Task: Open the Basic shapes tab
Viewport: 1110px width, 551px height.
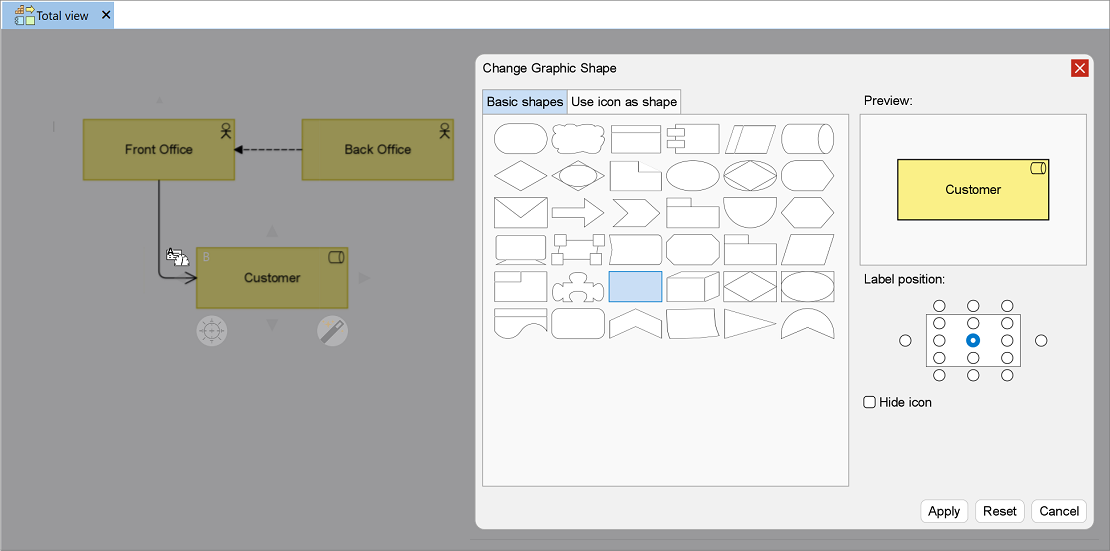Action: [x=525, y=102]
